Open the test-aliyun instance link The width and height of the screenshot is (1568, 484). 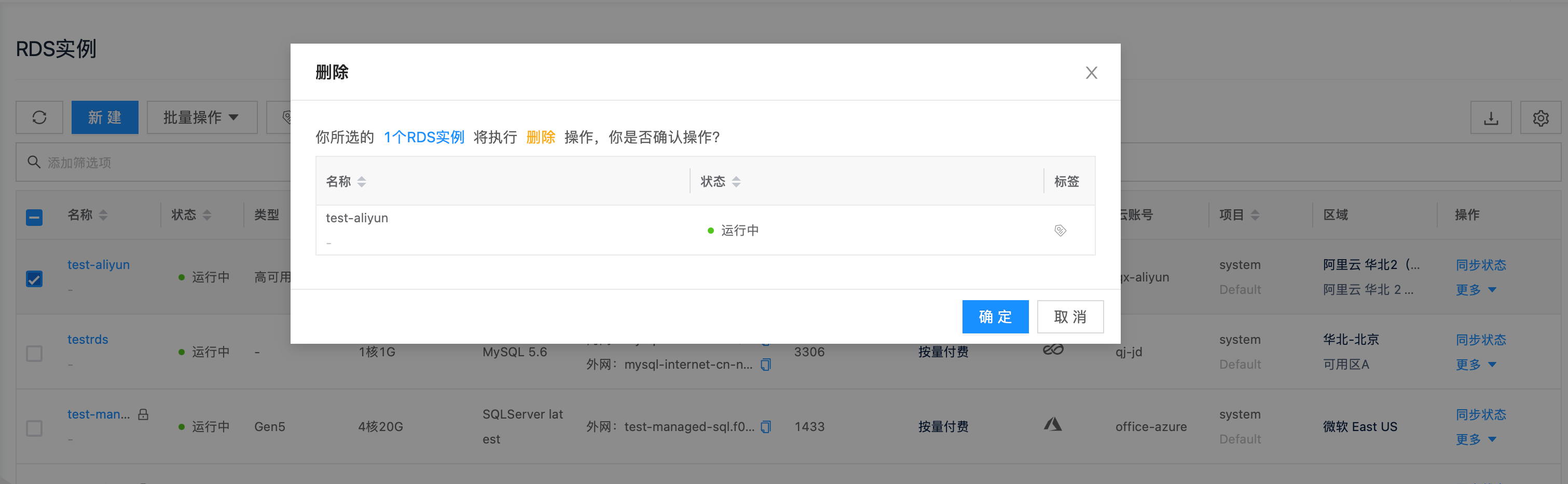[99, 264]
